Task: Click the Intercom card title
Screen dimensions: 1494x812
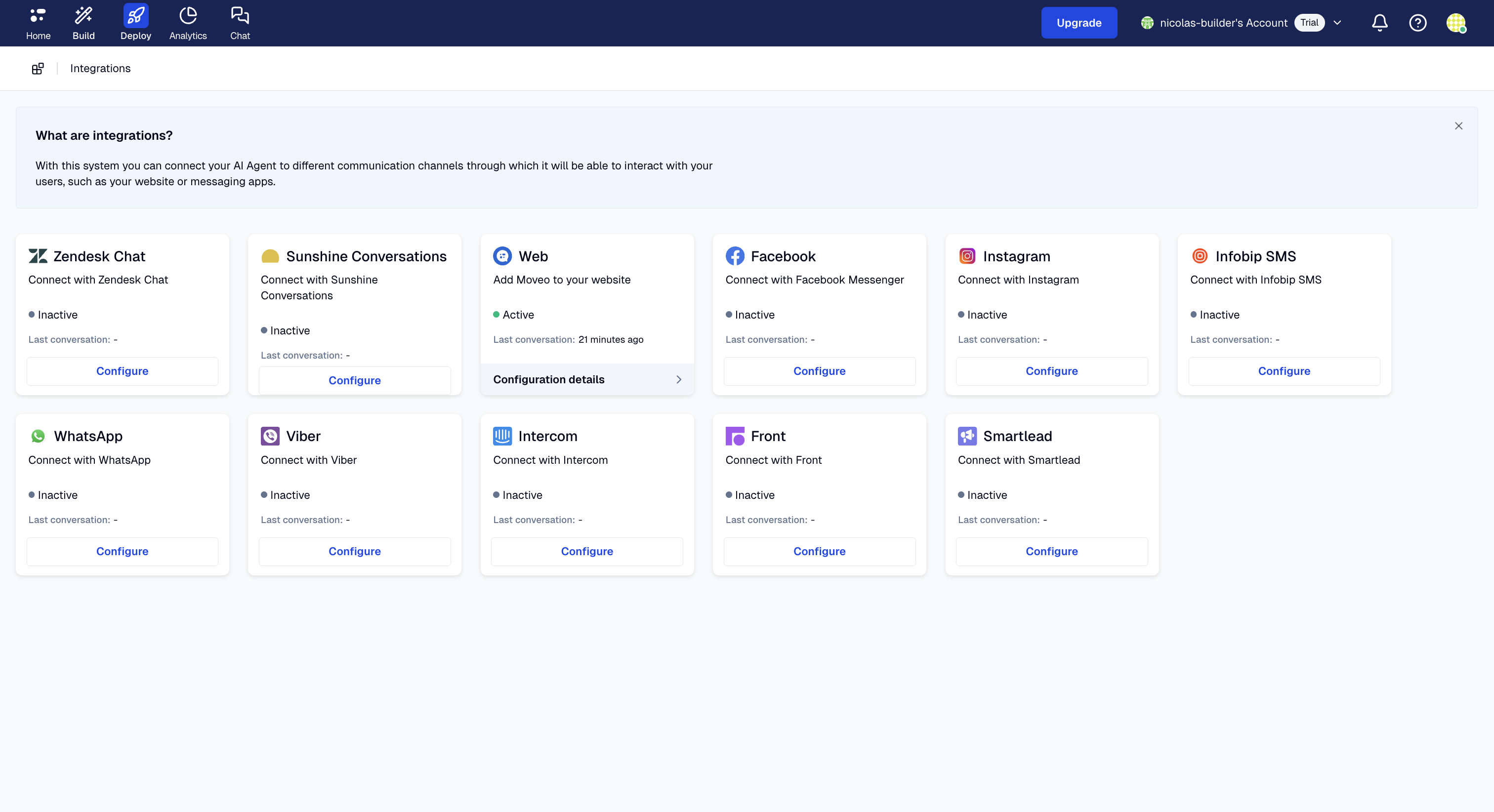Action: [x=547, y=436]
